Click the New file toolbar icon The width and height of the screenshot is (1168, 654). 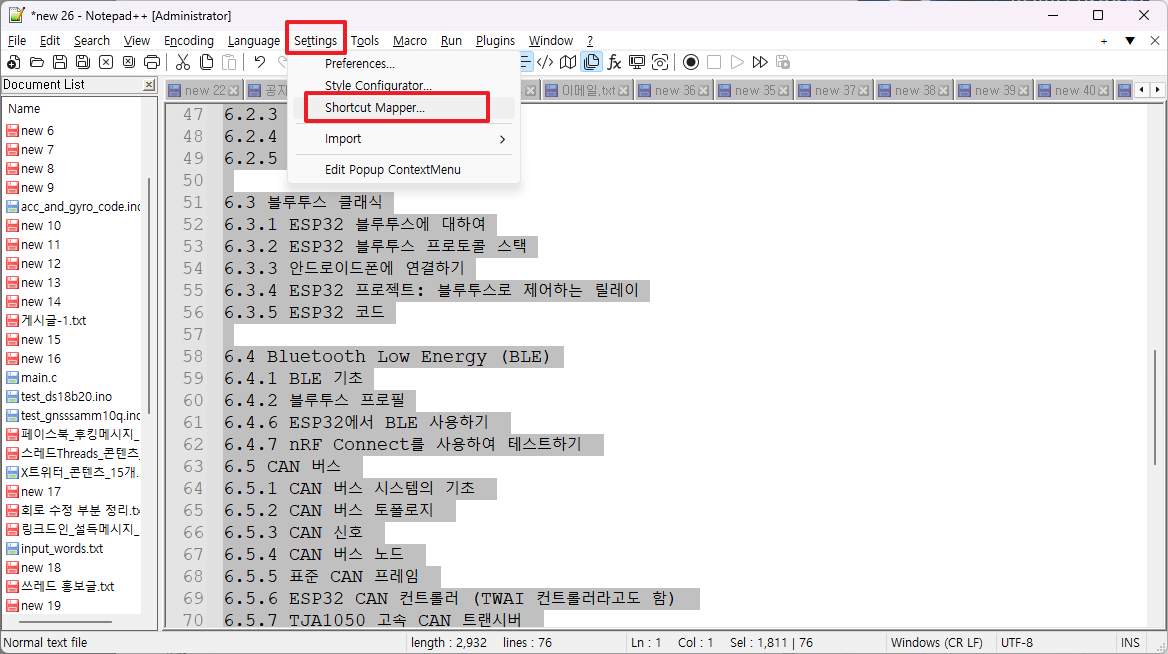click(x=14, y=63)
